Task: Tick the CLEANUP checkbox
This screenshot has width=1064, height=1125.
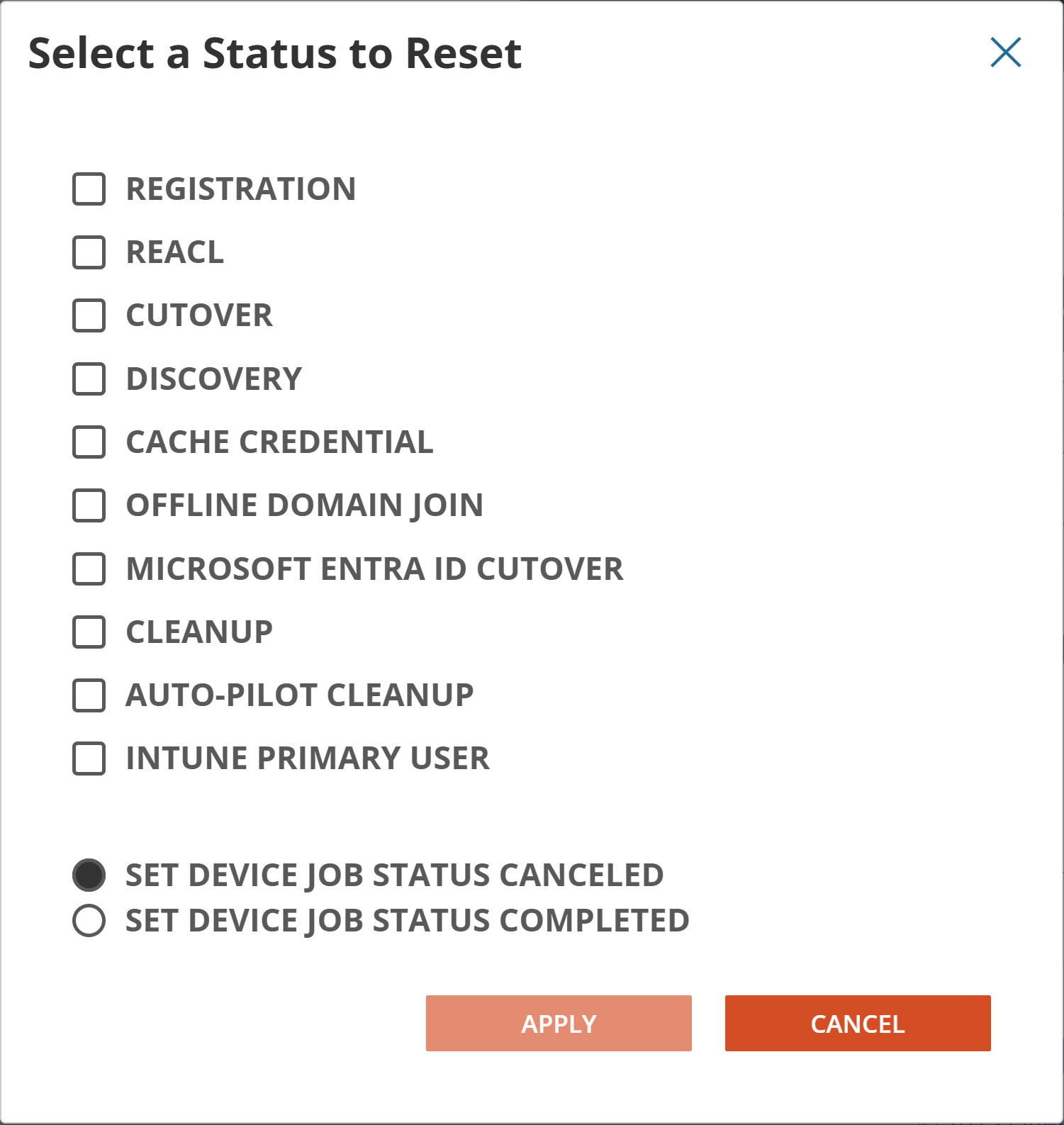Action: point(88,632)
